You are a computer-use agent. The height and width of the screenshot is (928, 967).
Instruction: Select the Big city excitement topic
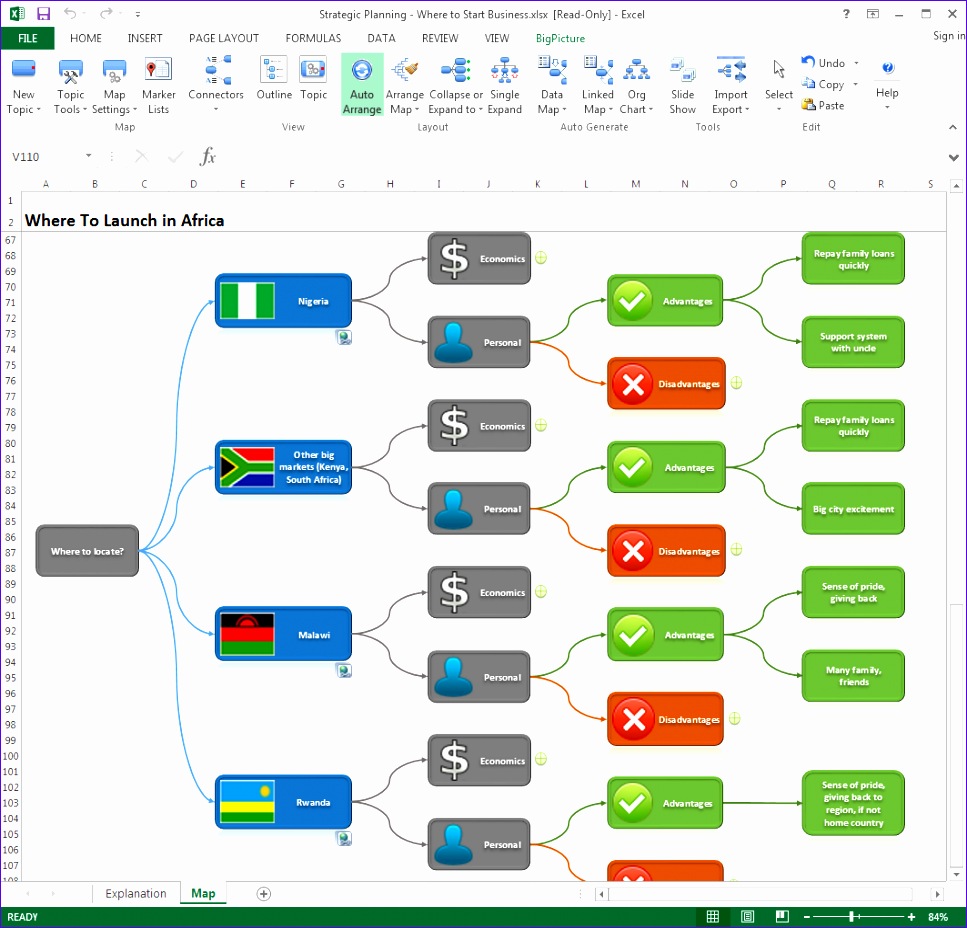click(853, 509)
